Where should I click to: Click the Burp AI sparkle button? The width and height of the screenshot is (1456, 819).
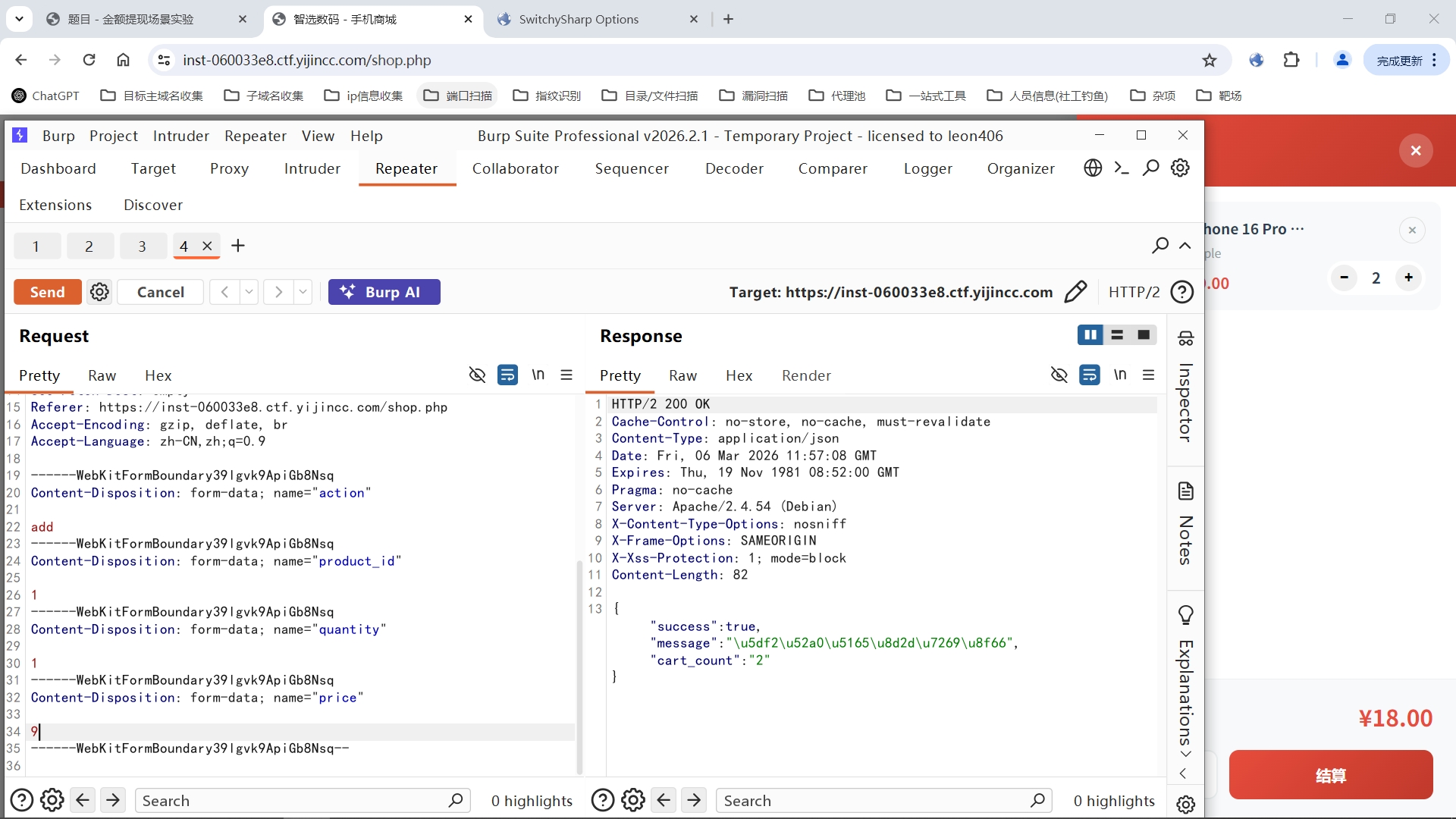pos(384,292)
